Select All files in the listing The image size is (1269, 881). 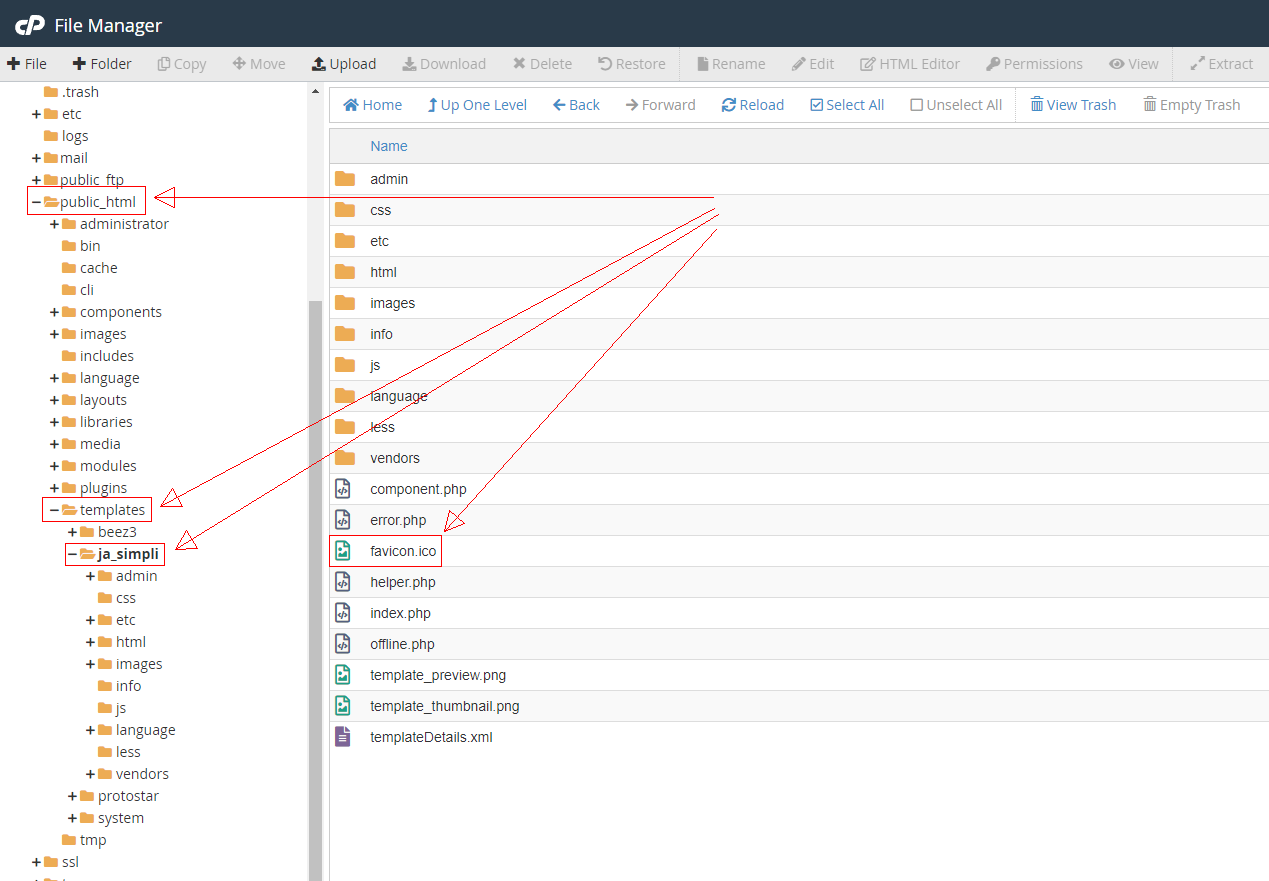(x=846, y=104)
